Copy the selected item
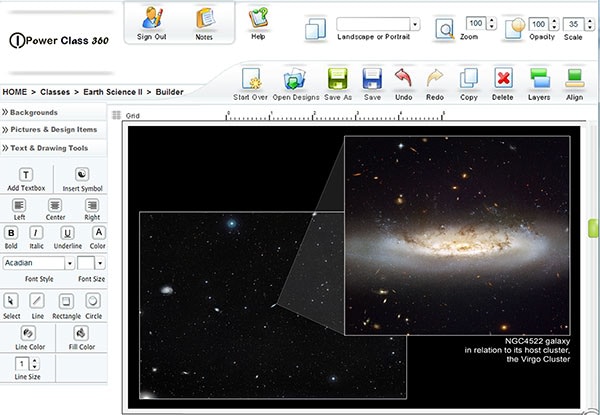The width and height of the screenshot is (600, 415). pos(469,78)
